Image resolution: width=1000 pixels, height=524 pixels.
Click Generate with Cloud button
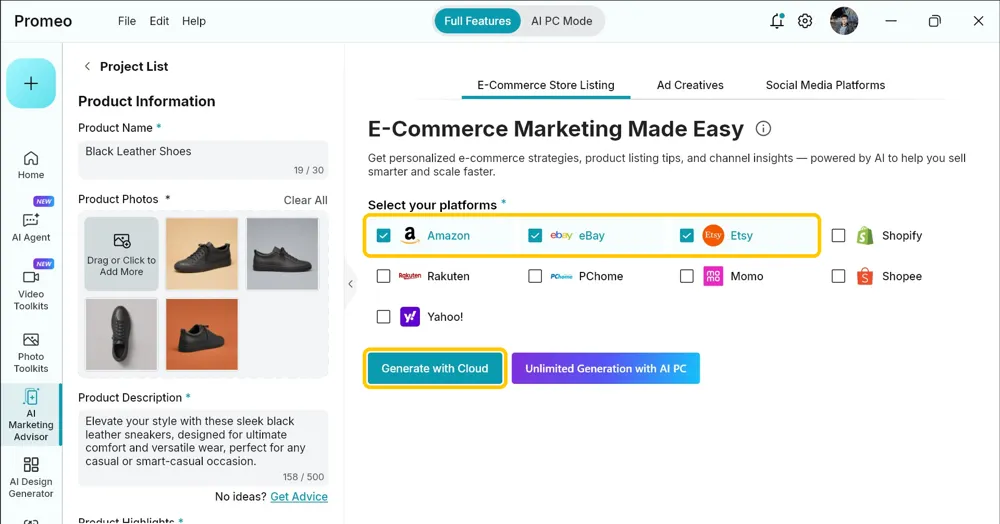tap(435, 368)
